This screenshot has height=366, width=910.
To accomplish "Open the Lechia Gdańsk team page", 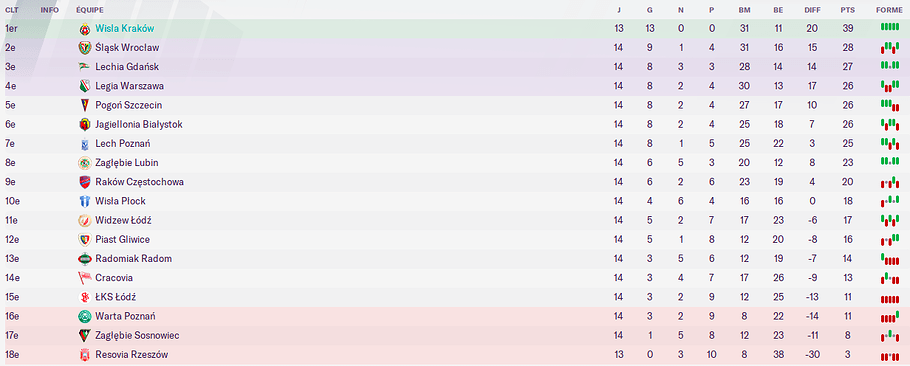I will point(127,67).
